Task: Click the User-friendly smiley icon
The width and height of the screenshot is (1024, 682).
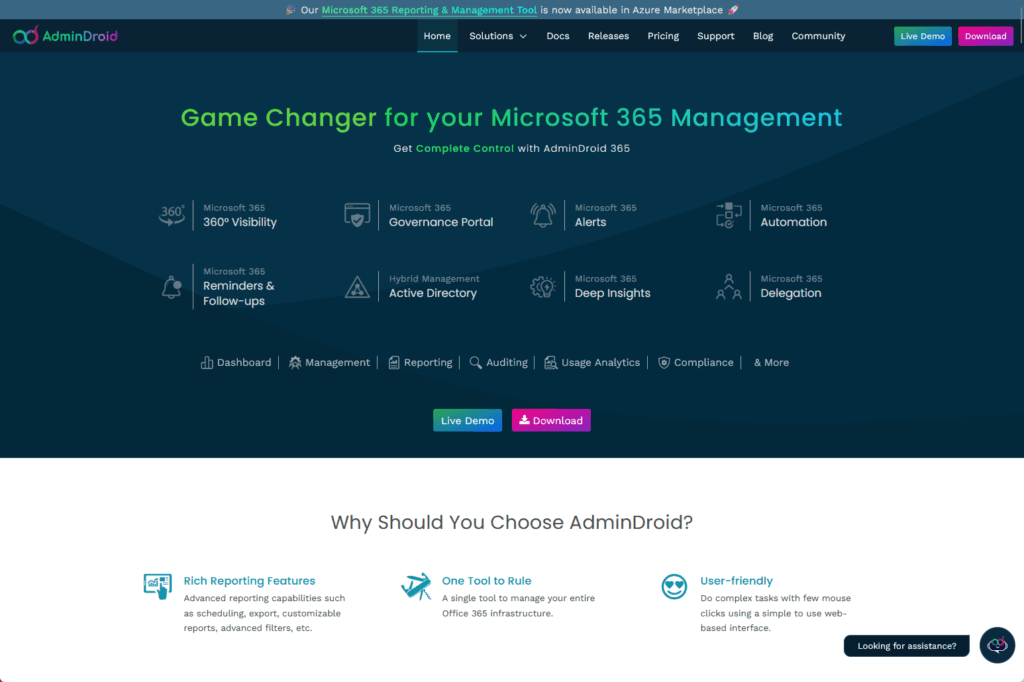Action: pyautogui.click(x=674, y=586)
